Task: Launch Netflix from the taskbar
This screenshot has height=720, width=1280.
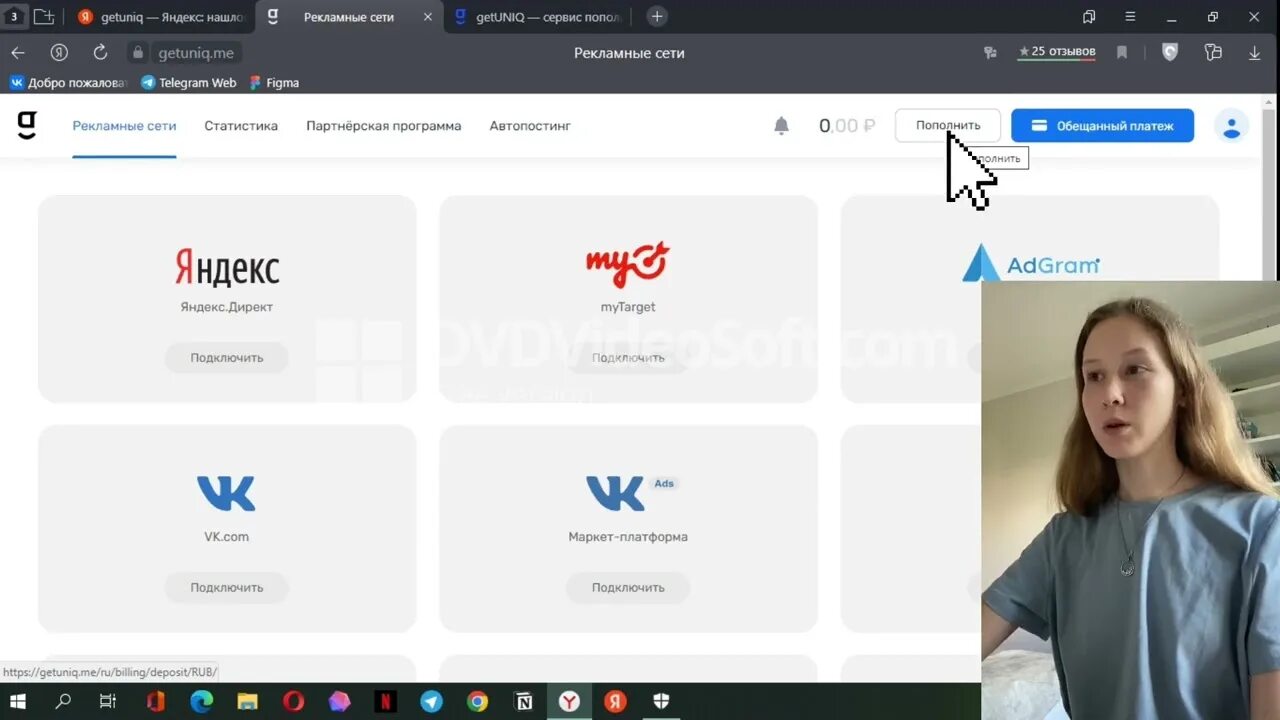Action: pyautogui.click(x=385, y=702)
